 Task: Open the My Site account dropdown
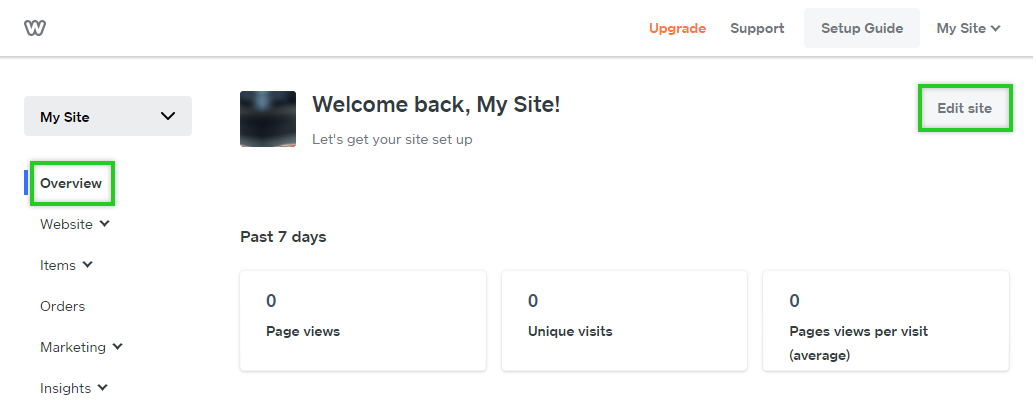coord(968,28)
